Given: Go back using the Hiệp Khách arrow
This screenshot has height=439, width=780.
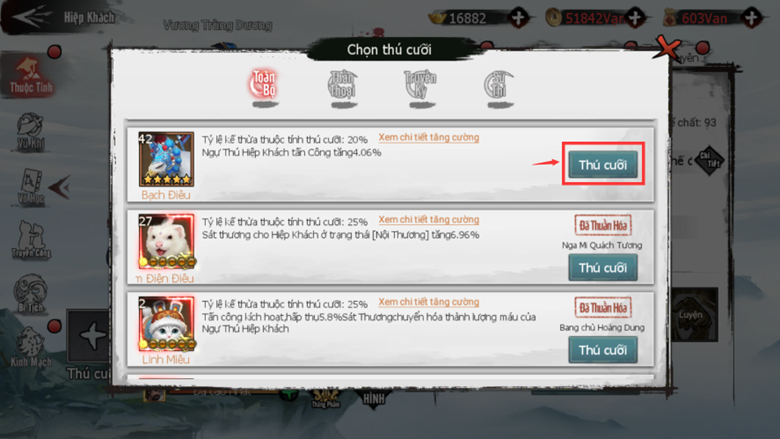Looking at the screenshot, I should coord(33,16).
